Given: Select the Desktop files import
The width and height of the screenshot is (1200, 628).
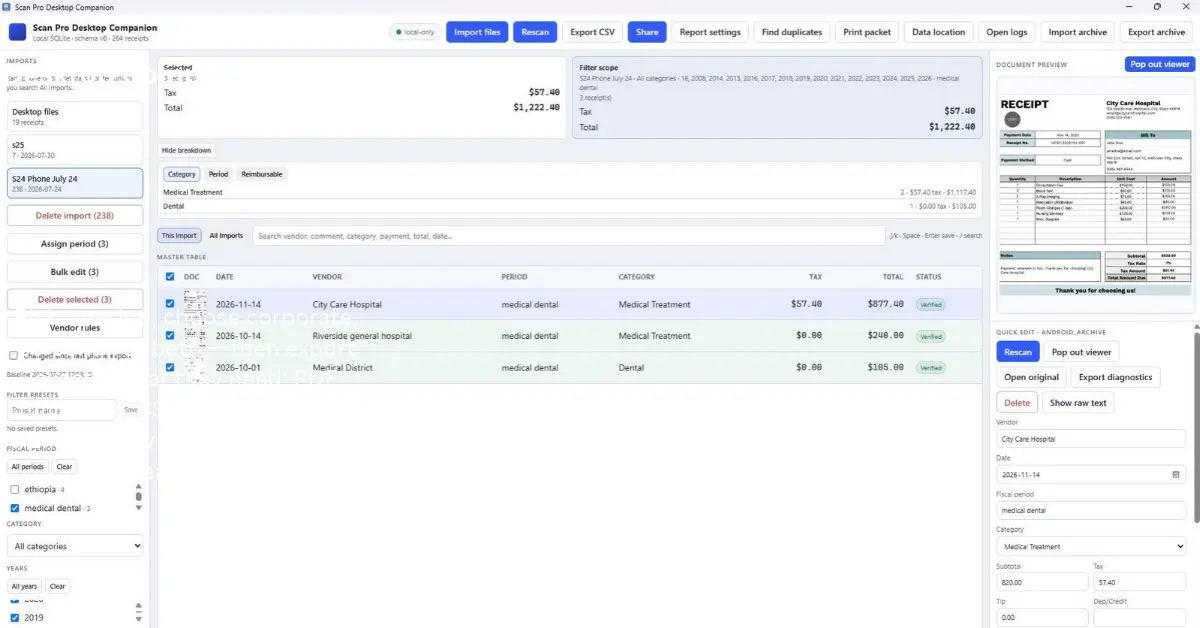Looking at the screenshot, I should point(75,117).
